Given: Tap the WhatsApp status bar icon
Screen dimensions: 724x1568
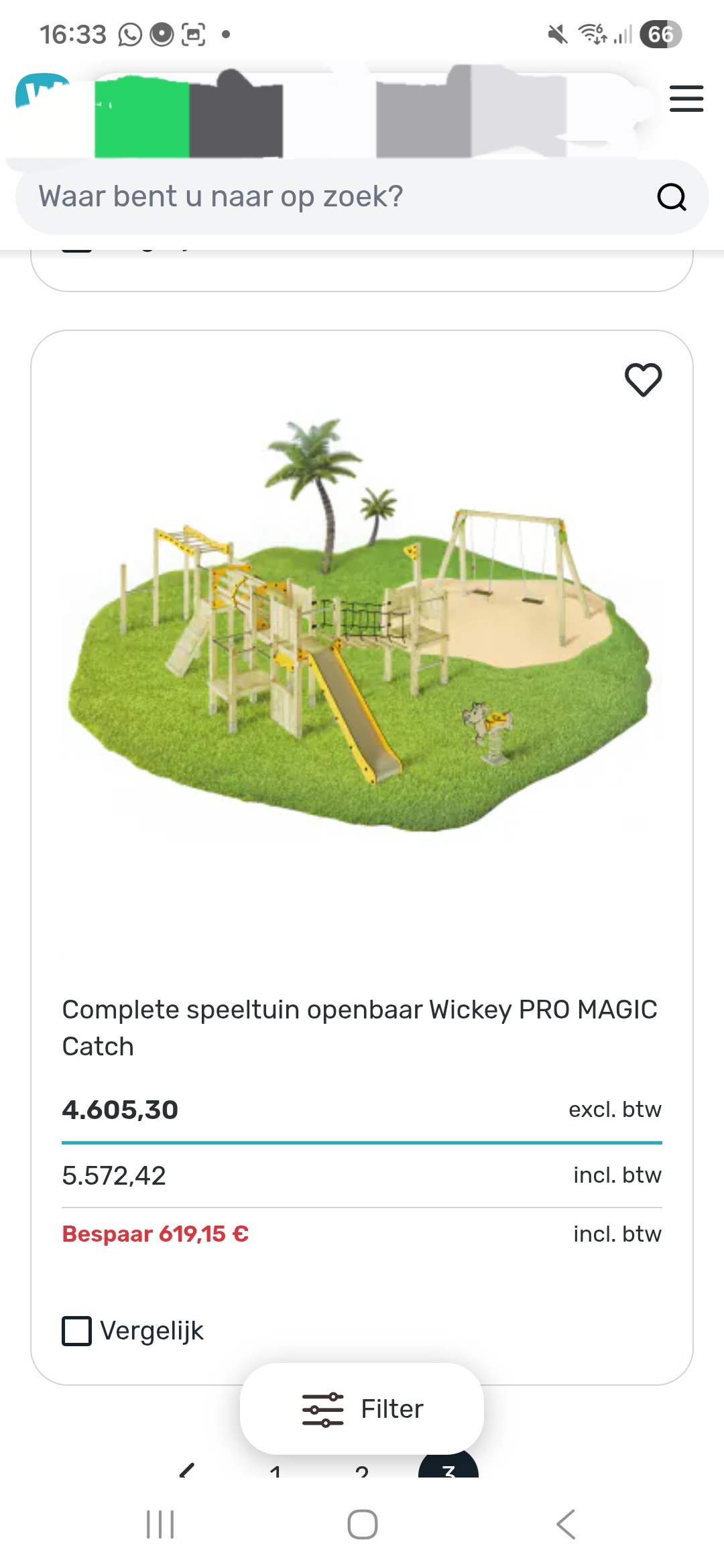Looking at the screenshot, I should pyautogui.click(x=130, y=34).
